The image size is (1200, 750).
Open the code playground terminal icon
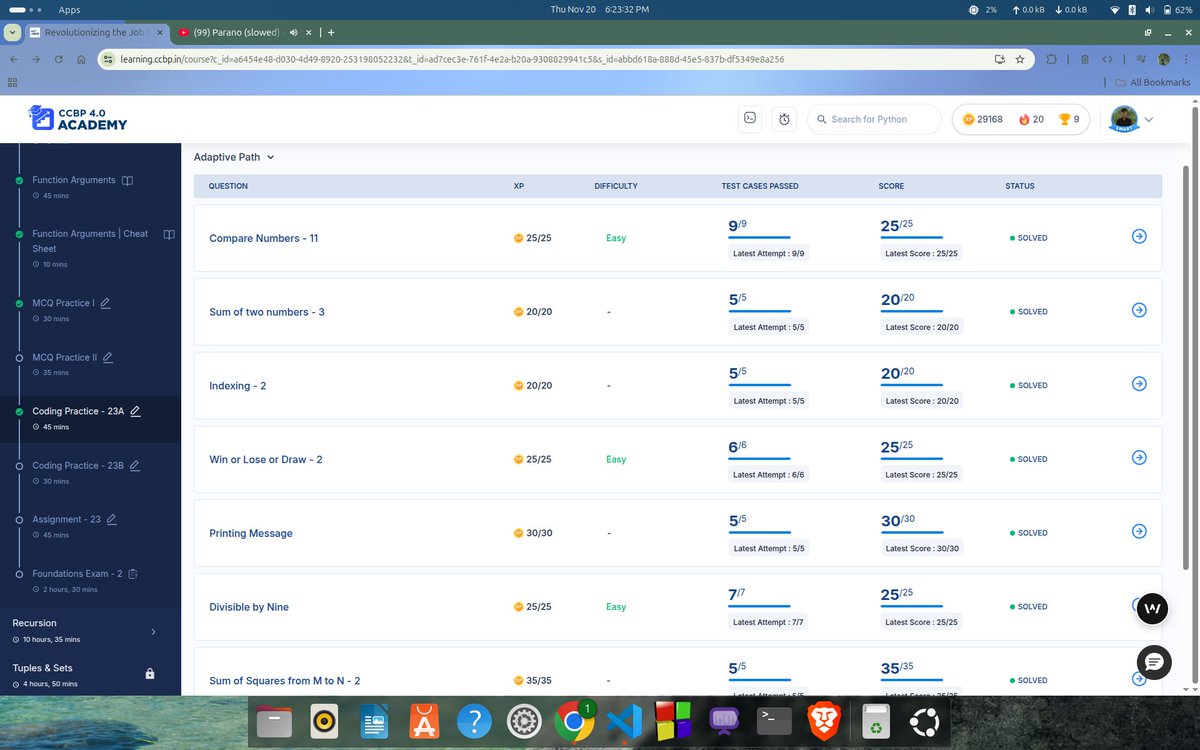(749, 118)
